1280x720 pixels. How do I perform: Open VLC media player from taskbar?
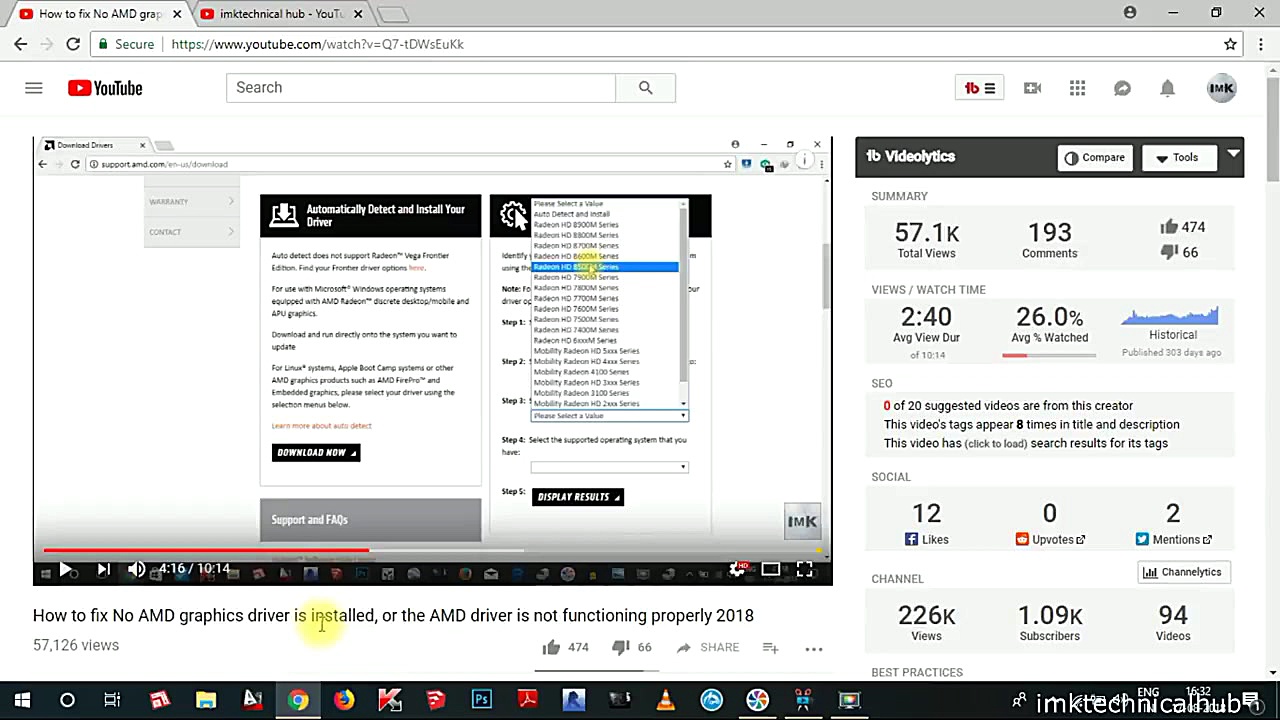pos(666,700)
